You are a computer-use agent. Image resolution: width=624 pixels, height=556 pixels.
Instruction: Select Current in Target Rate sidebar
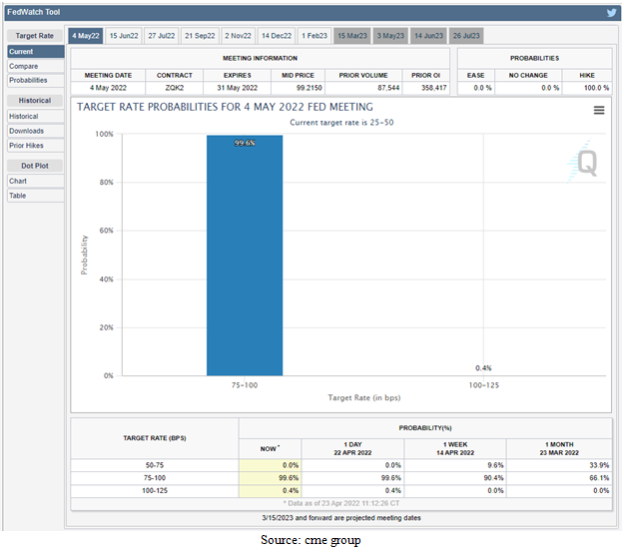(x=21, y=51)
